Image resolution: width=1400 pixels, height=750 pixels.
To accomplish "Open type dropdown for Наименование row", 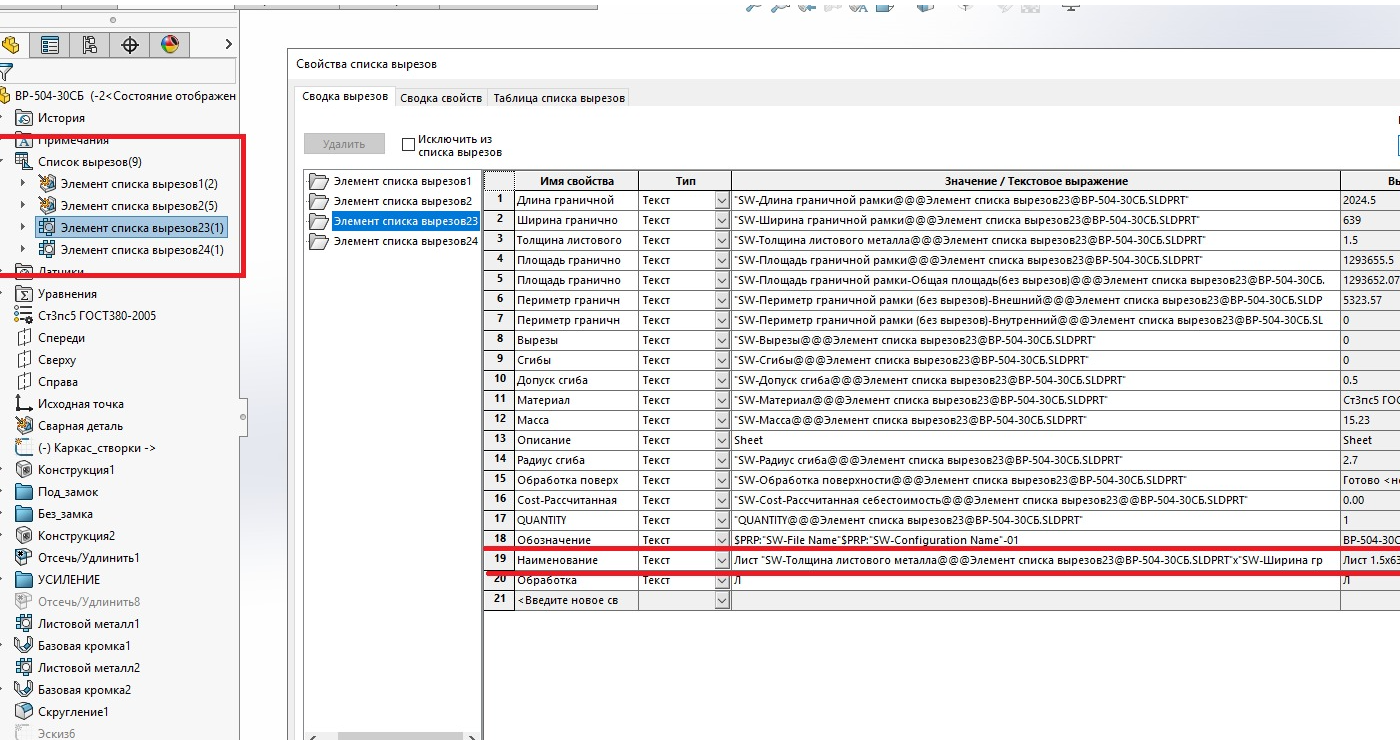I will click(723, 560).
